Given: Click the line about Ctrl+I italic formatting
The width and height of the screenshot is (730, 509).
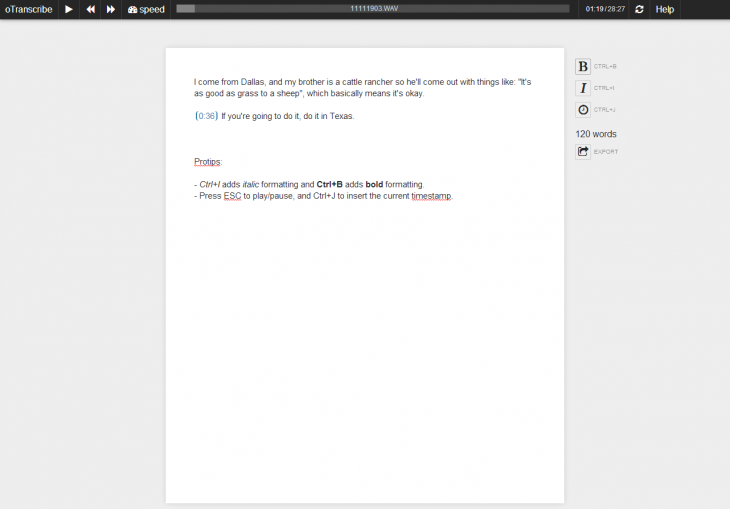Looking at the screenshot, I should 309,184.
